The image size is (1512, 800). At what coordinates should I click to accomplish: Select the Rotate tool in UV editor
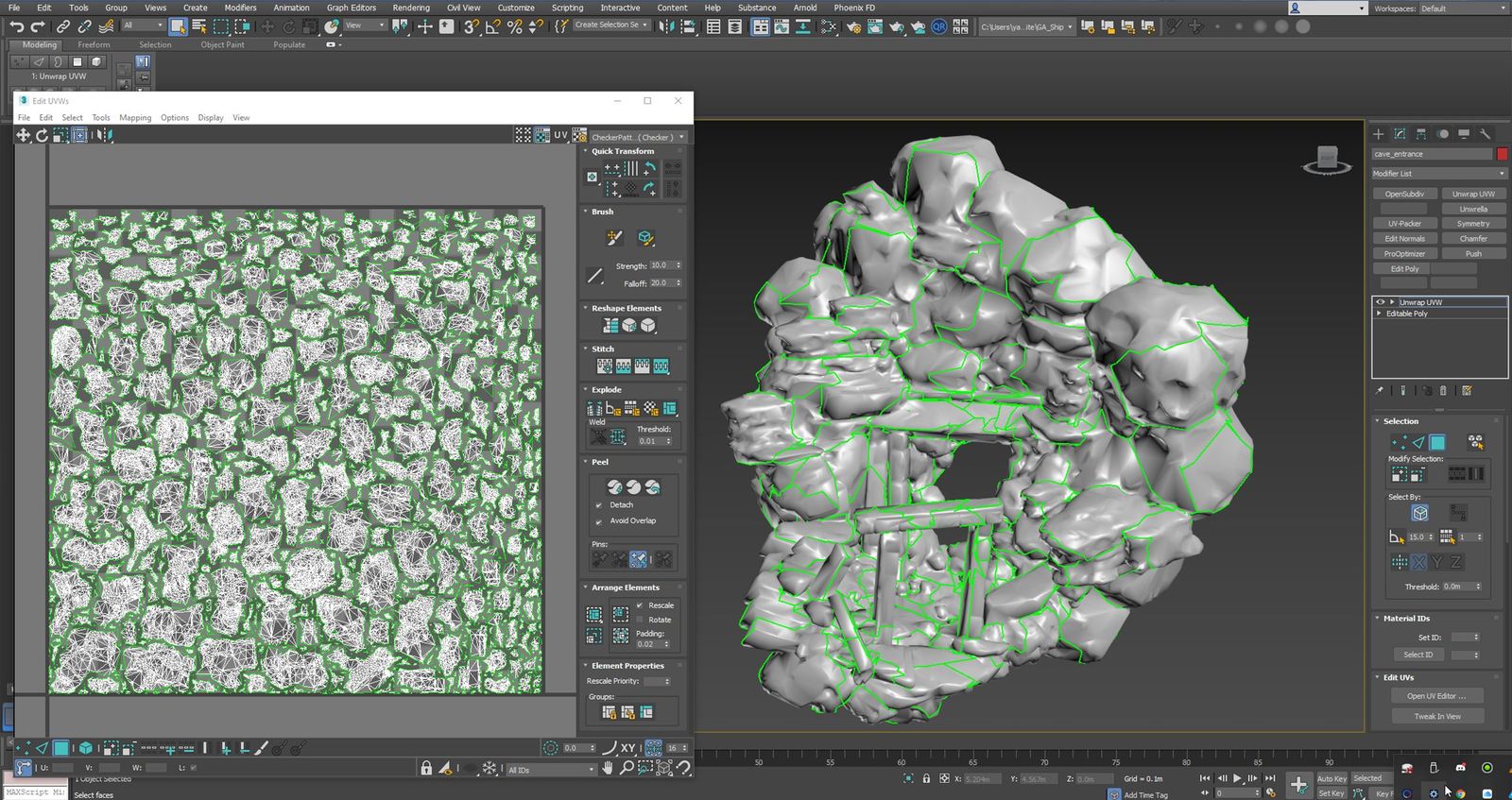42,135
